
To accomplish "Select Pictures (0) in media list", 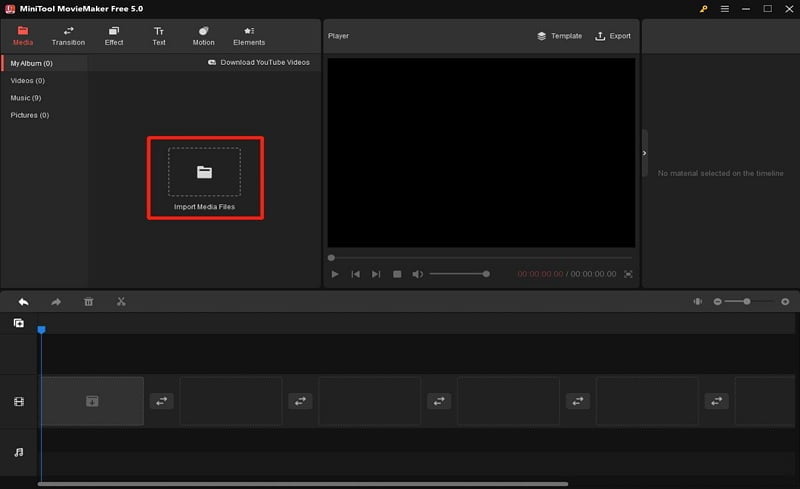I will click(x=30, y=115).
